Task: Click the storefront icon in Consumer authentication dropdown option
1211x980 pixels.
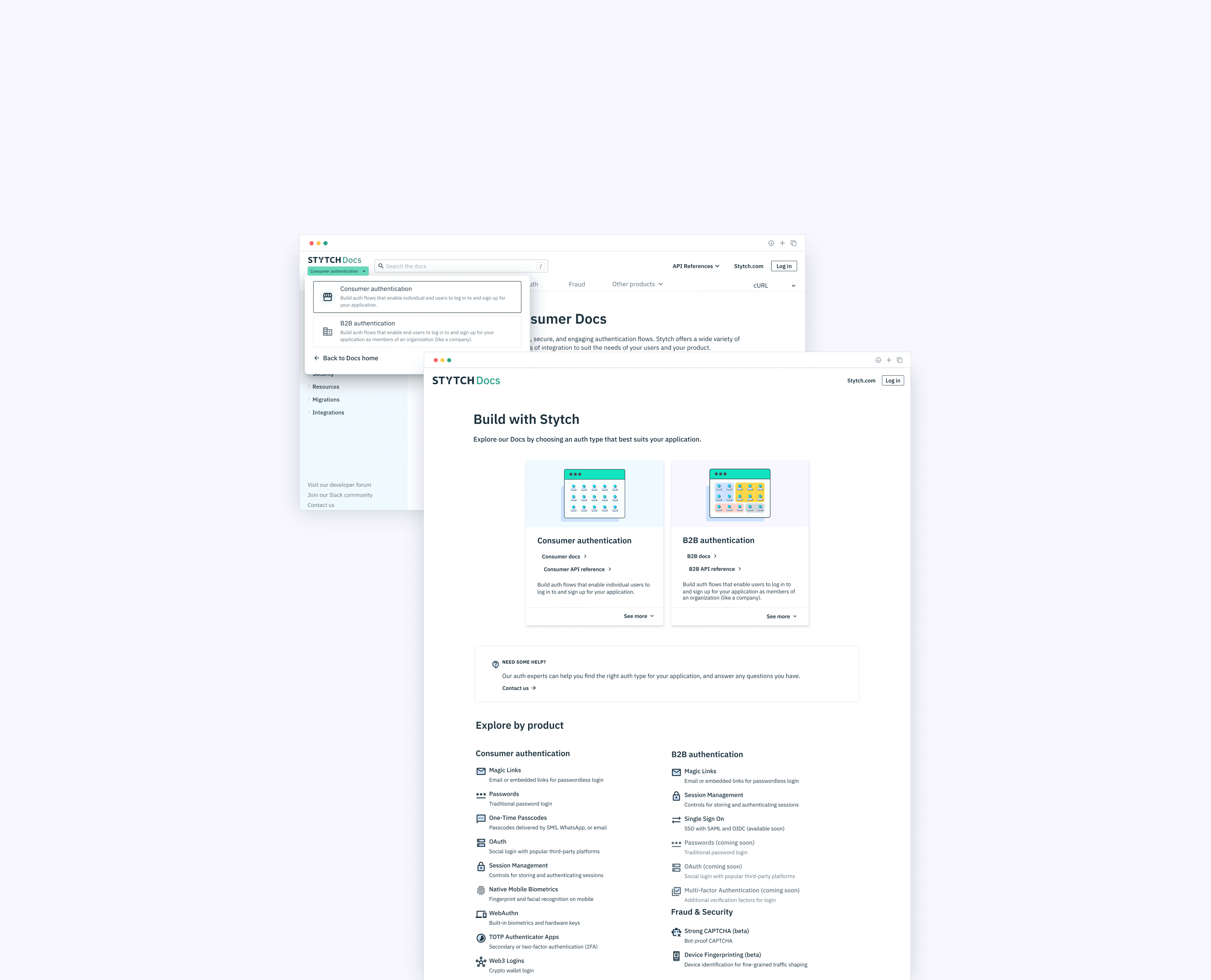Action: pyautogui.click(x=327, y=297)
